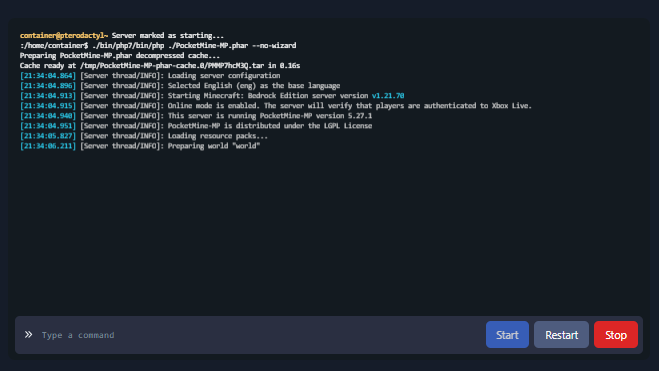Focus the 'Type a command' input field
659x371 pixels.
click(x=261, y=335)
